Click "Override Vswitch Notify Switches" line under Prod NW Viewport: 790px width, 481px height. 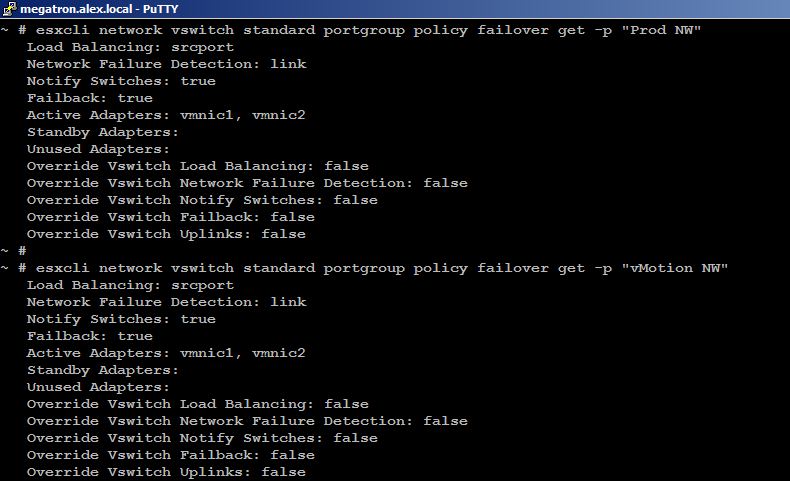[x=202, y=200]
